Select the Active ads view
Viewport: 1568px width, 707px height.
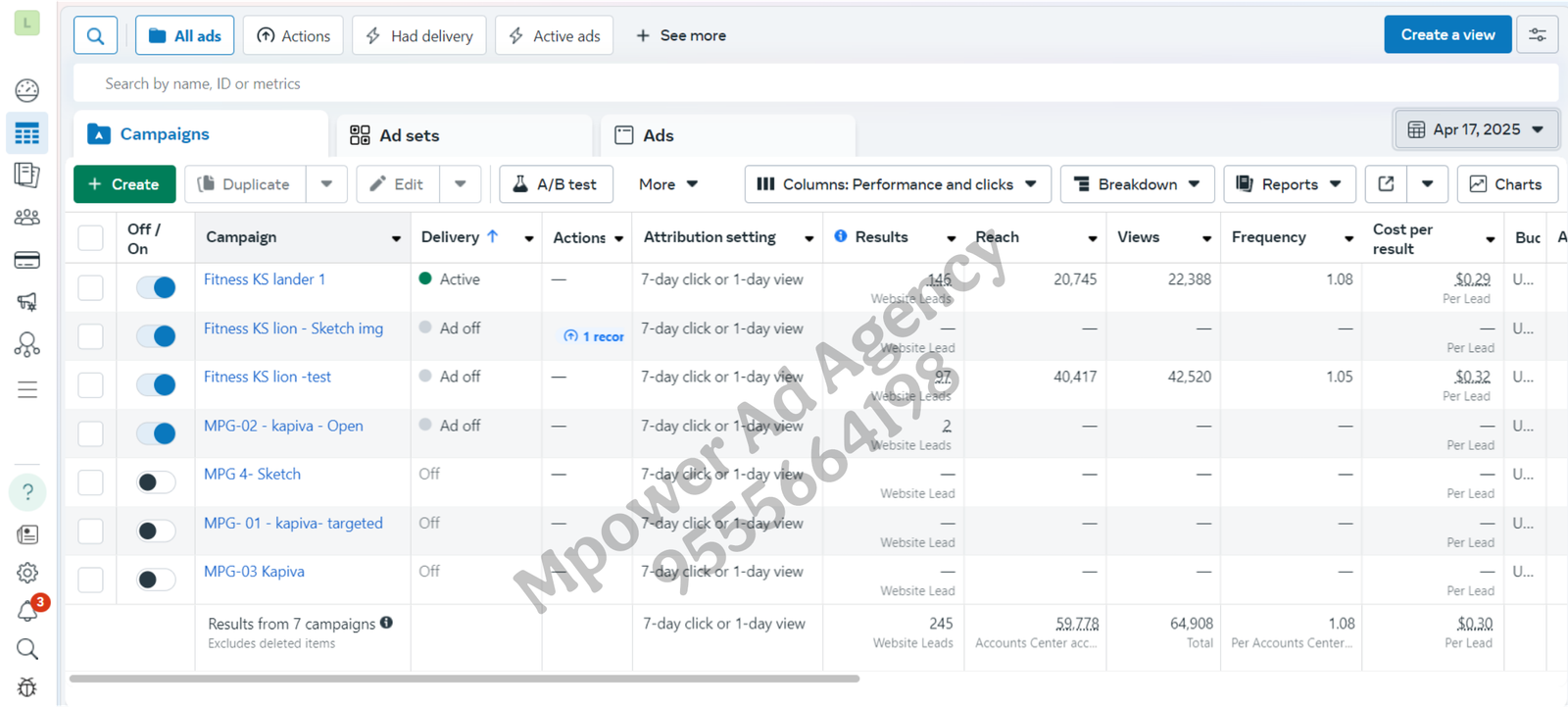pyautogui.click(x=555, y=35)
